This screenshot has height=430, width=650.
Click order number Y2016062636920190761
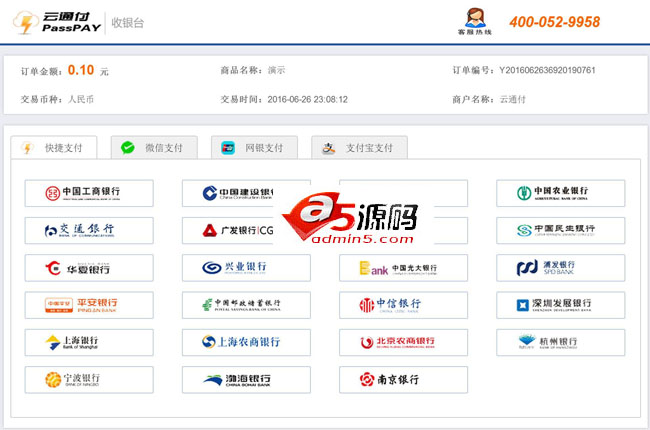(x=547, y=70)
